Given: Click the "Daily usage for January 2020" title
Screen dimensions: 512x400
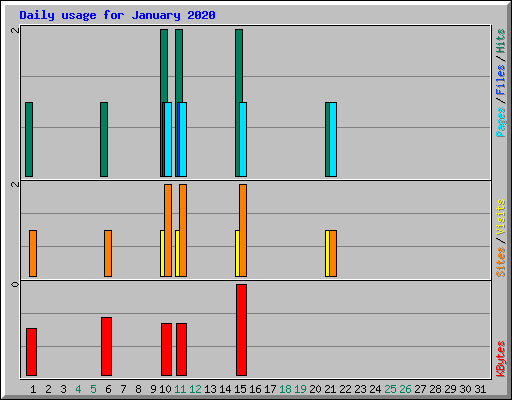Looking at the screenshot, I should [117, 15].
